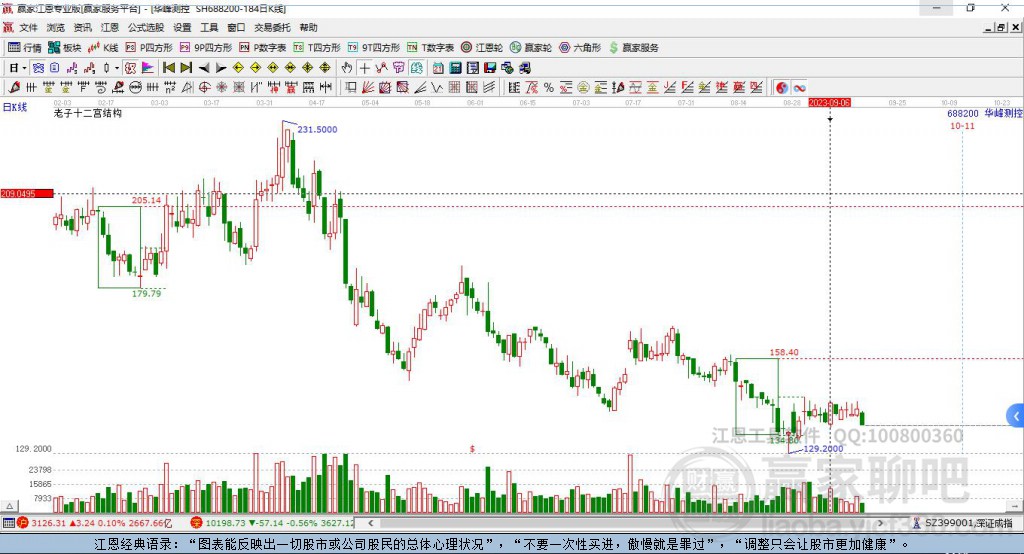Click SZ399001 深证成指 in status bar
1024x554 pixels.
962,523
